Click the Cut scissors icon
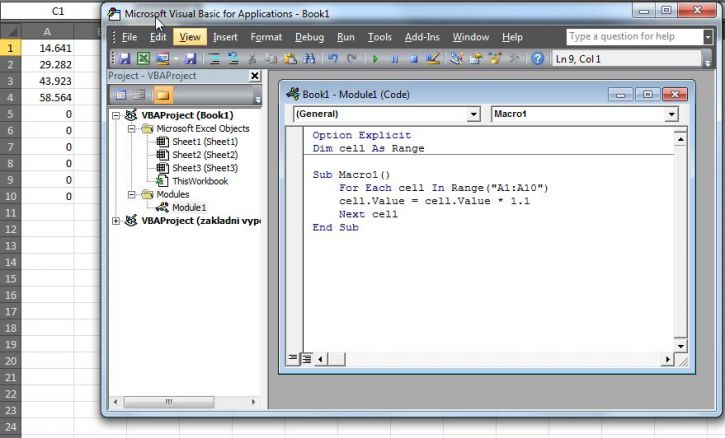This screenshot has height=438, width=725. coord(252,59)
